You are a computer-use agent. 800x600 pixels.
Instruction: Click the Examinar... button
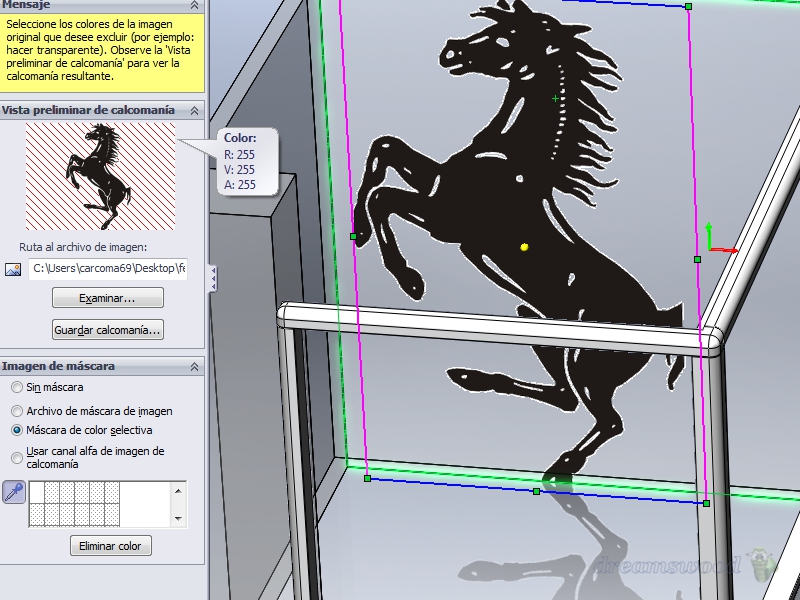tap(108, 298)
